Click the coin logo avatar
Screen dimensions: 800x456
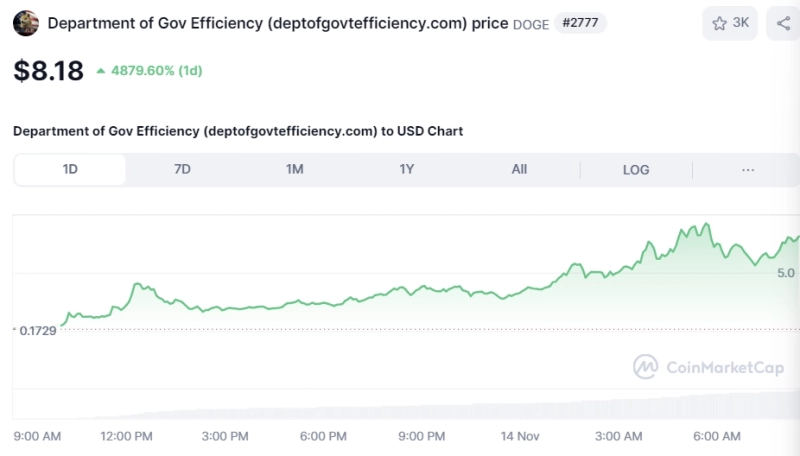(26, 23)
